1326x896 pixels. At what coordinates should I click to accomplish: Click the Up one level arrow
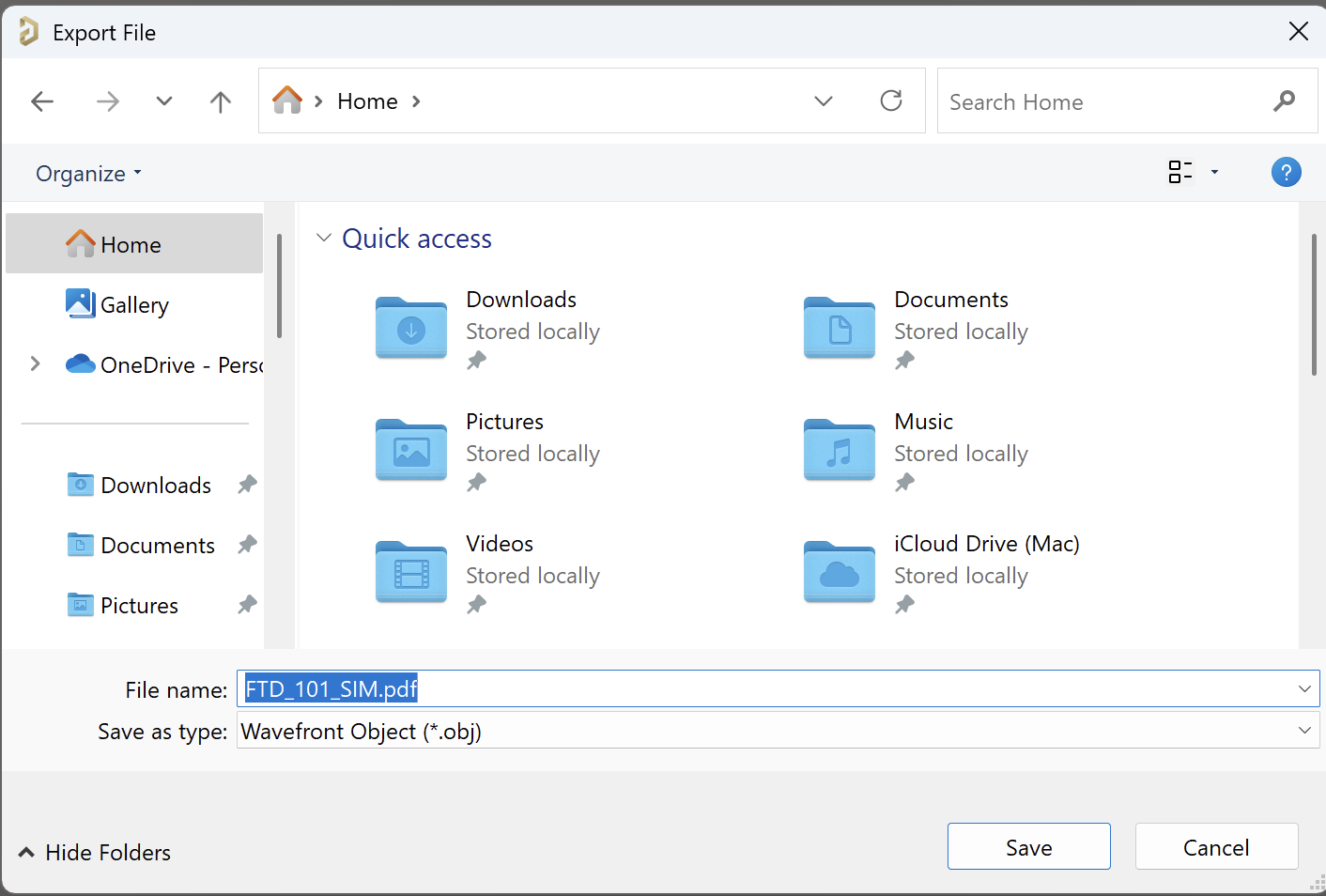[220, 101]
